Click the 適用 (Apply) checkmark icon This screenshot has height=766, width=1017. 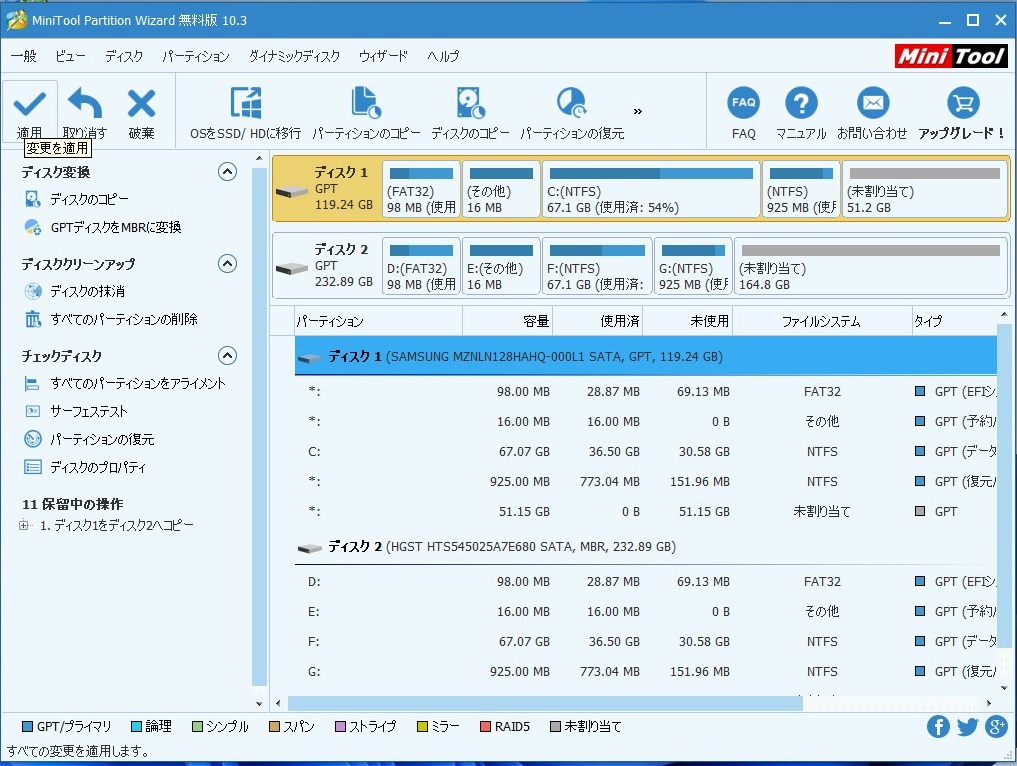[x=29, y=103]
